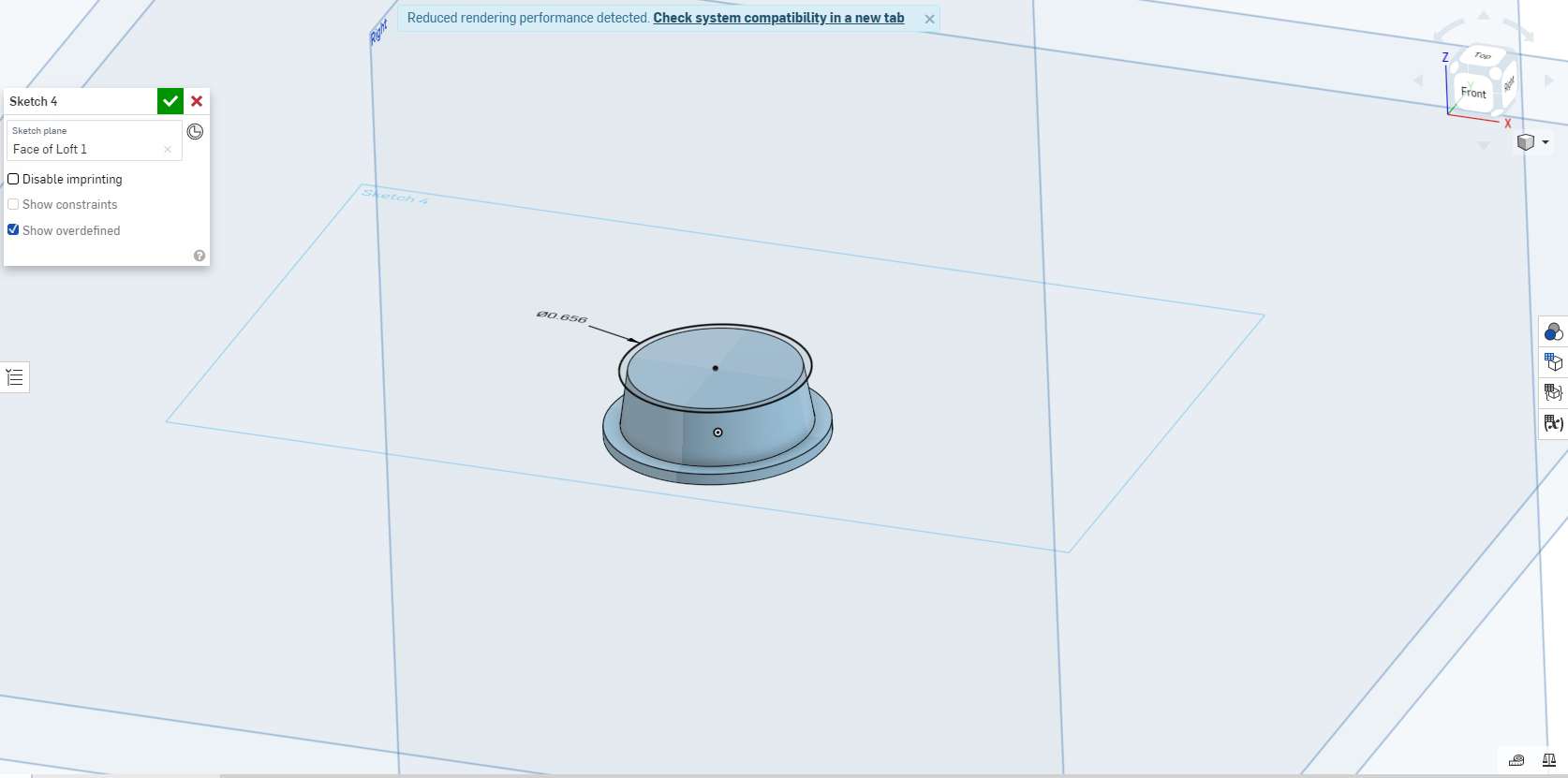
Task: Click the Right plane label
Action: (378, 33)
